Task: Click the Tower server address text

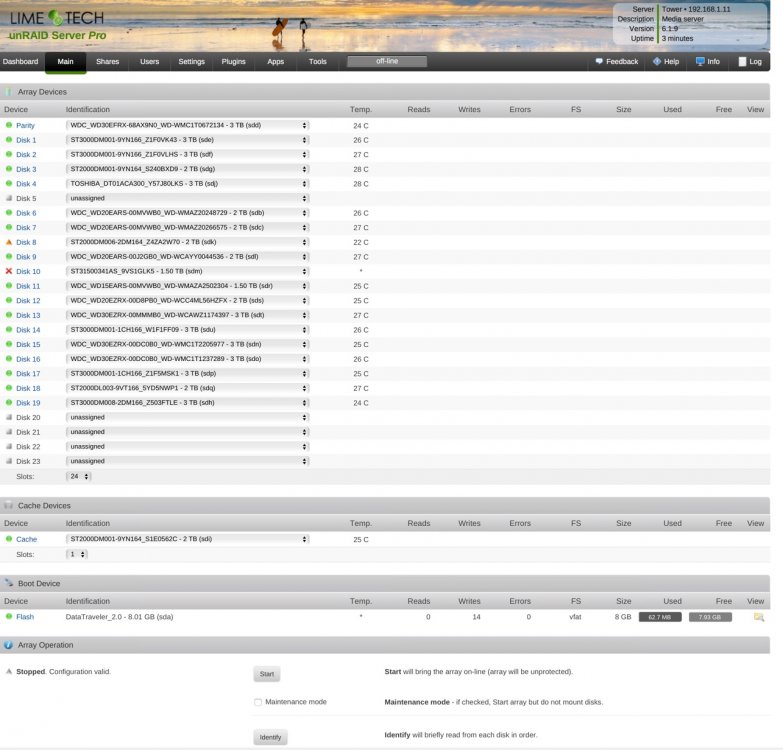Action: click(x=696, y=9)
